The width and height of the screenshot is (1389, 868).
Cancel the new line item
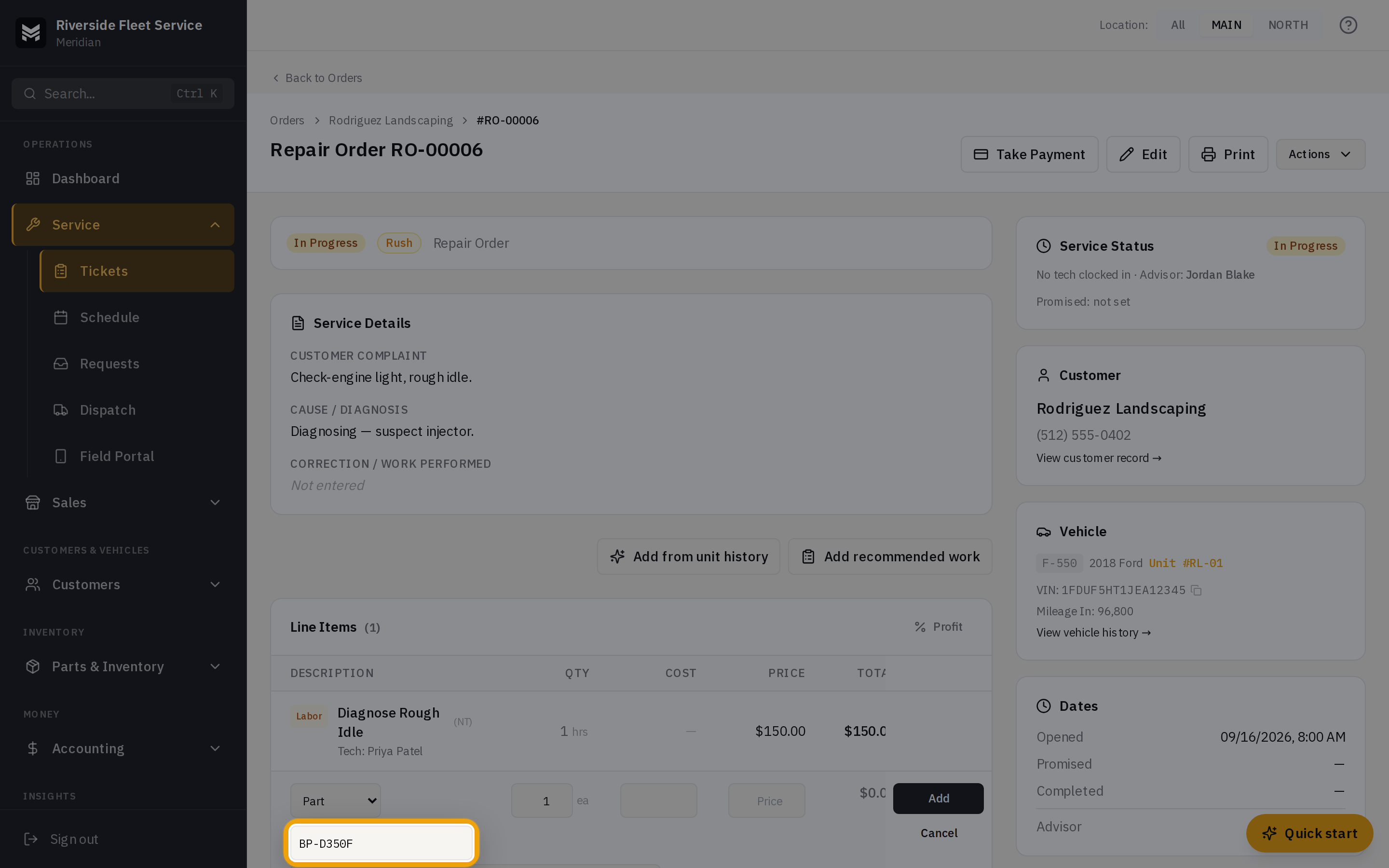(939, 833)
